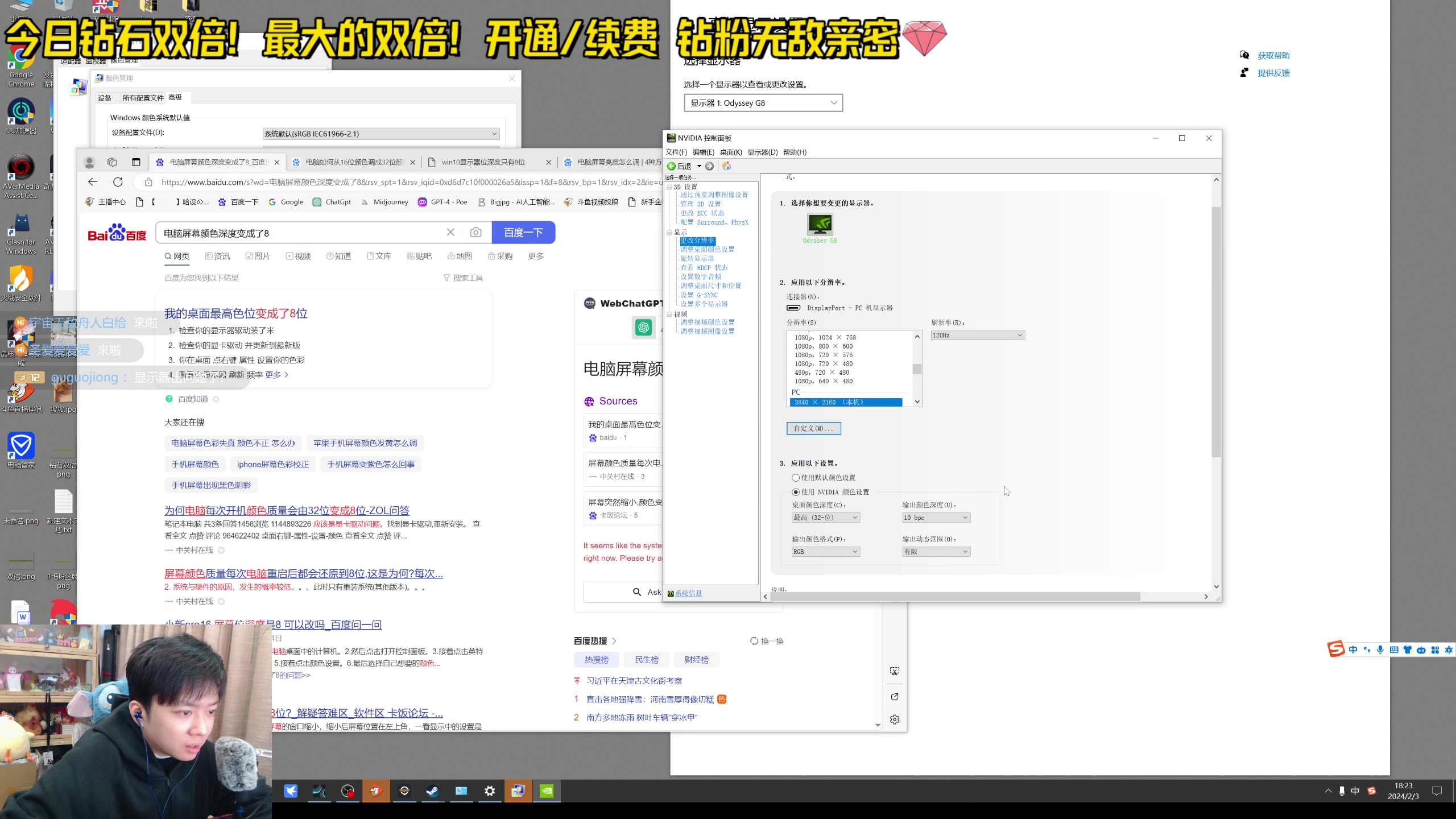Click the camera image-search icon in Baidu
Image resolution: width=1456 pixels, height=819 pixels.
pos(475,232)
